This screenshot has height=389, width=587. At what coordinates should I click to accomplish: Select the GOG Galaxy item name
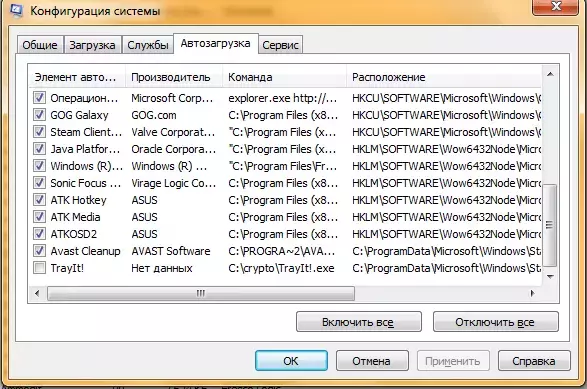pyautogui.click(x=79, y=115)
